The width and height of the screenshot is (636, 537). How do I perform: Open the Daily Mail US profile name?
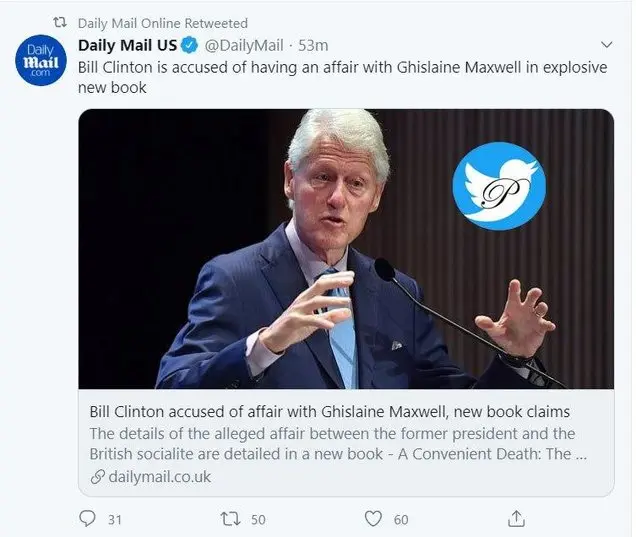128,45
